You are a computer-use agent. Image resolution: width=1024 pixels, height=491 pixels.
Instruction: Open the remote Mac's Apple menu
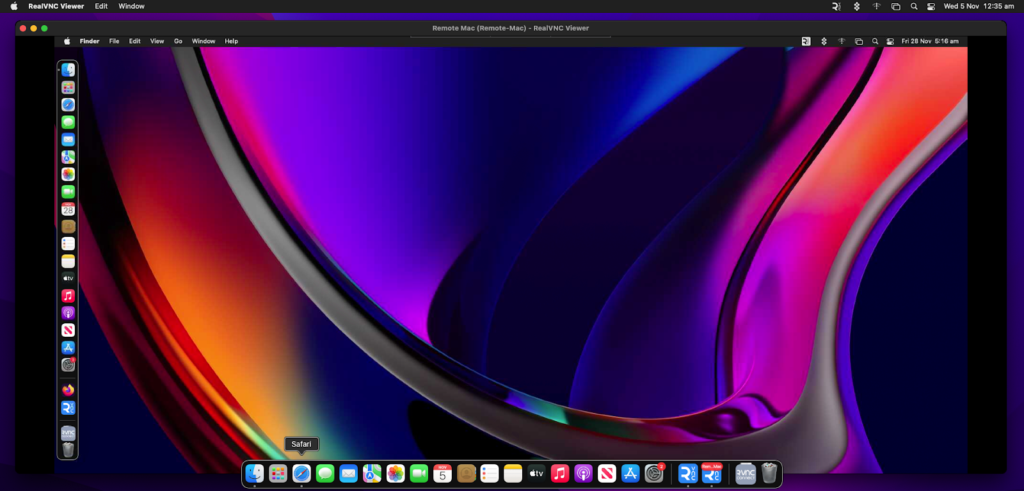coord(67,41)
